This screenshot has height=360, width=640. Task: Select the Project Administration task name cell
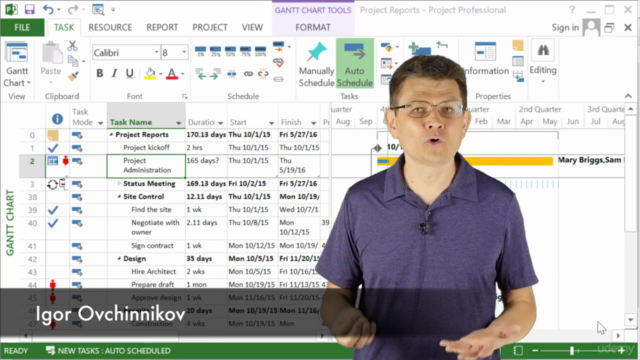coord(146,166)
